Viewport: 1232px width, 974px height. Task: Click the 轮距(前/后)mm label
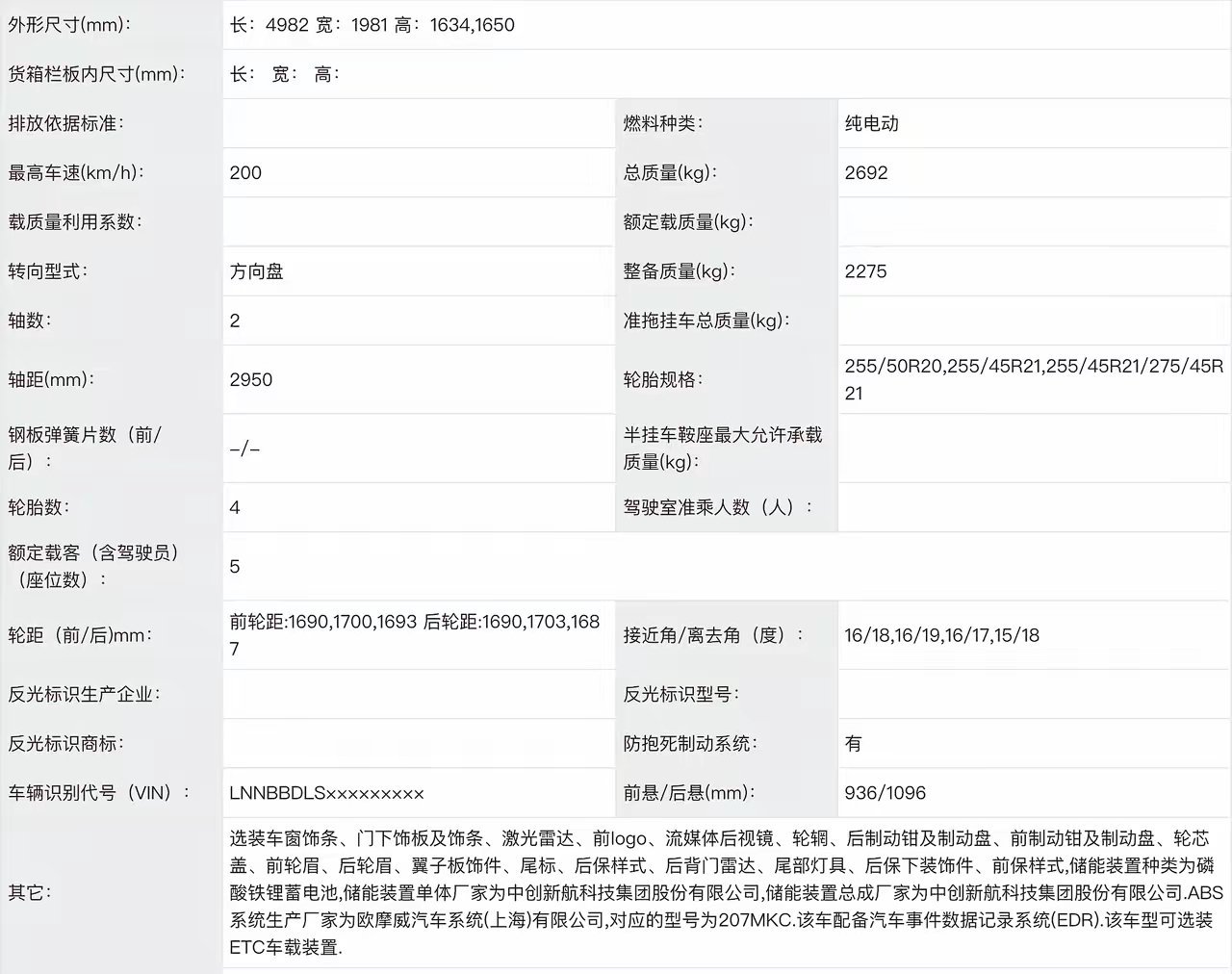81,635
